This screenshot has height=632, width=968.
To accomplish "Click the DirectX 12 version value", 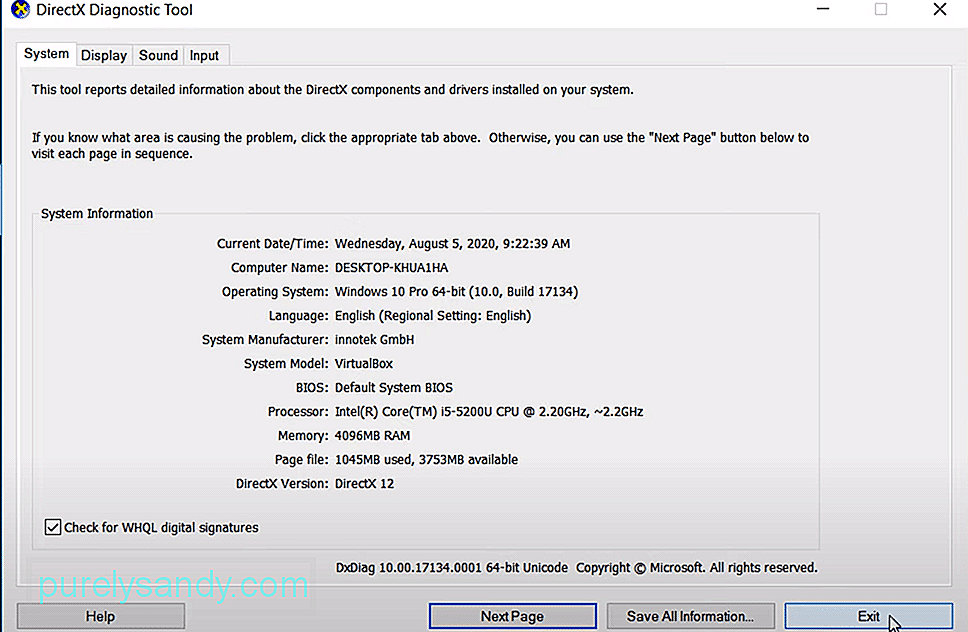I will click(x=364, y=484).
